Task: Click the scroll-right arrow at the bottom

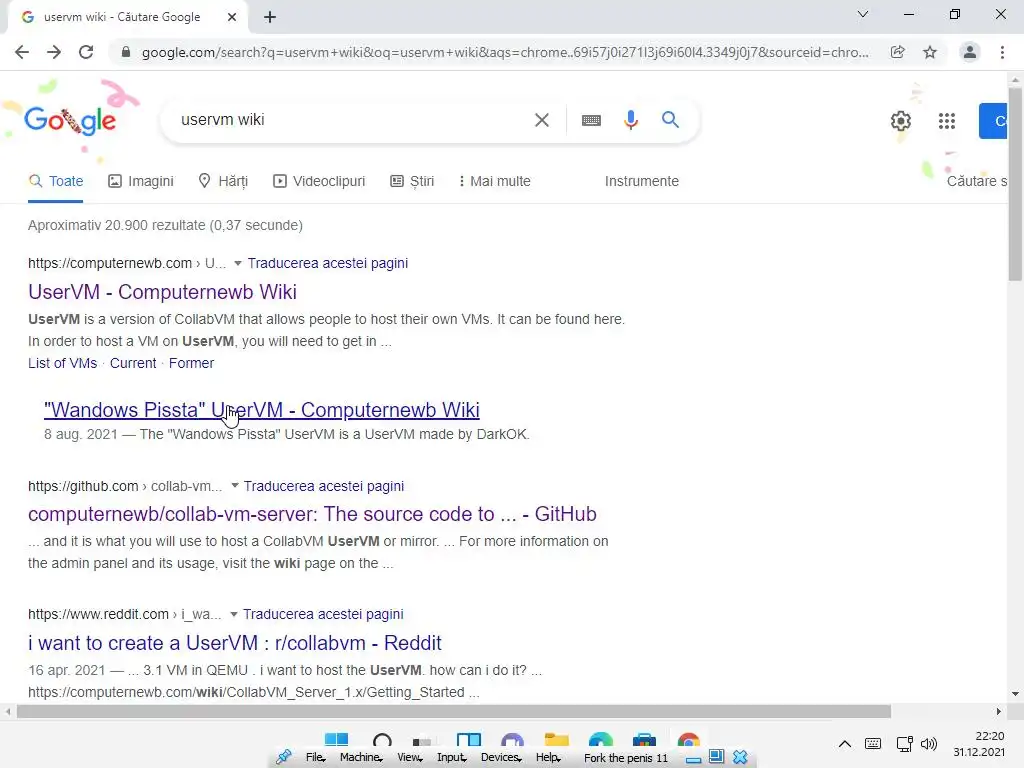Action: coord(999,711)
